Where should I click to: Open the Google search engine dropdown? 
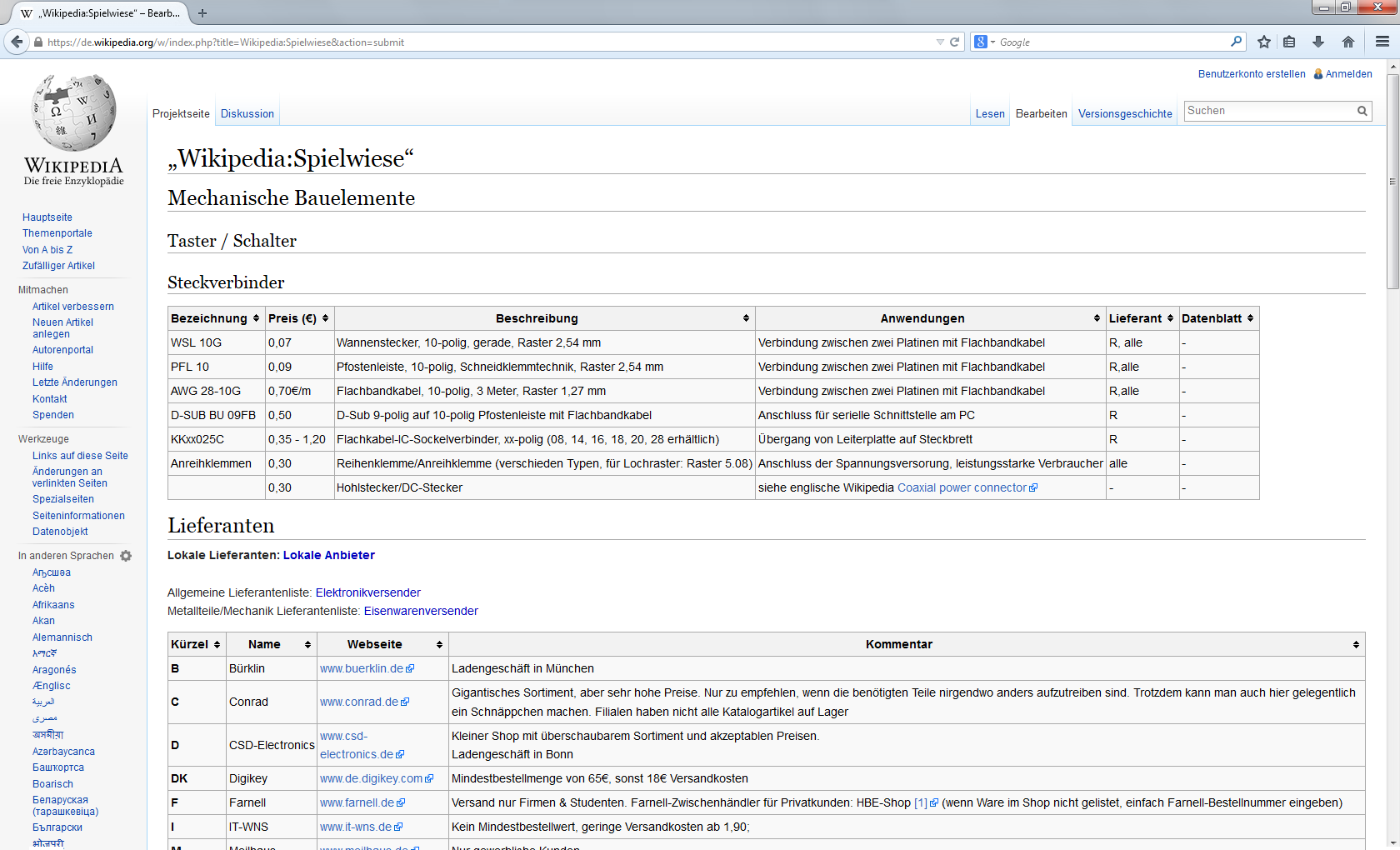(x=985, y=42)
